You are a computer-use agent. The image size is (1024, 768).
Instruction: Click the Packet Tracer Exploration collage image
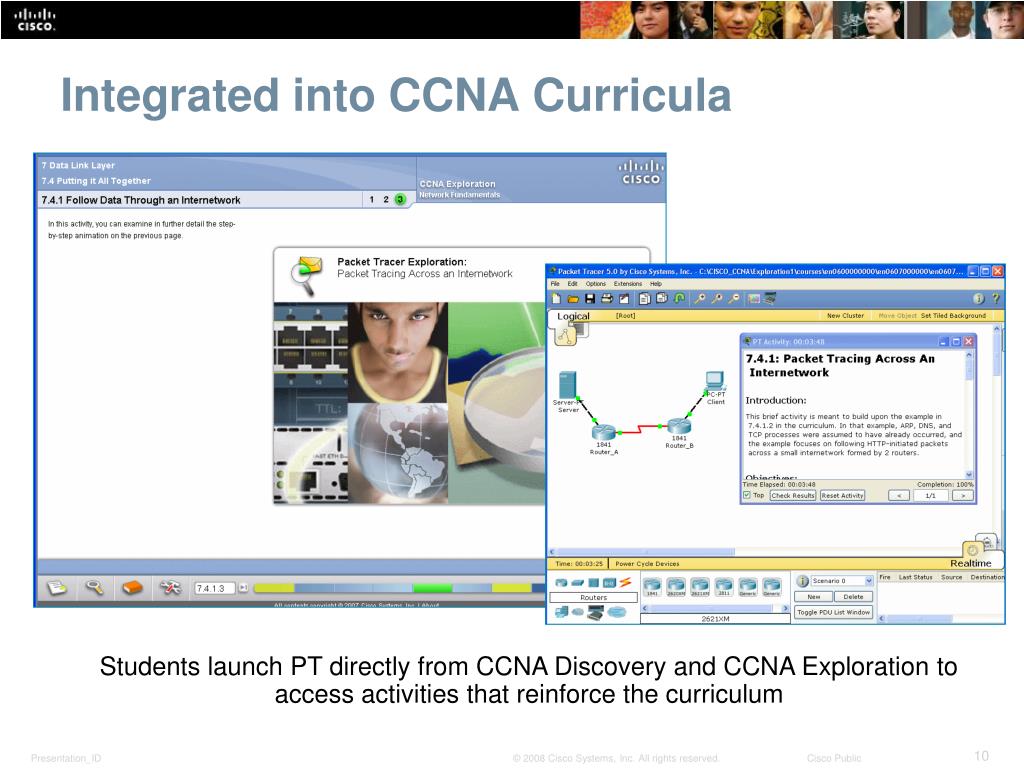409,403
